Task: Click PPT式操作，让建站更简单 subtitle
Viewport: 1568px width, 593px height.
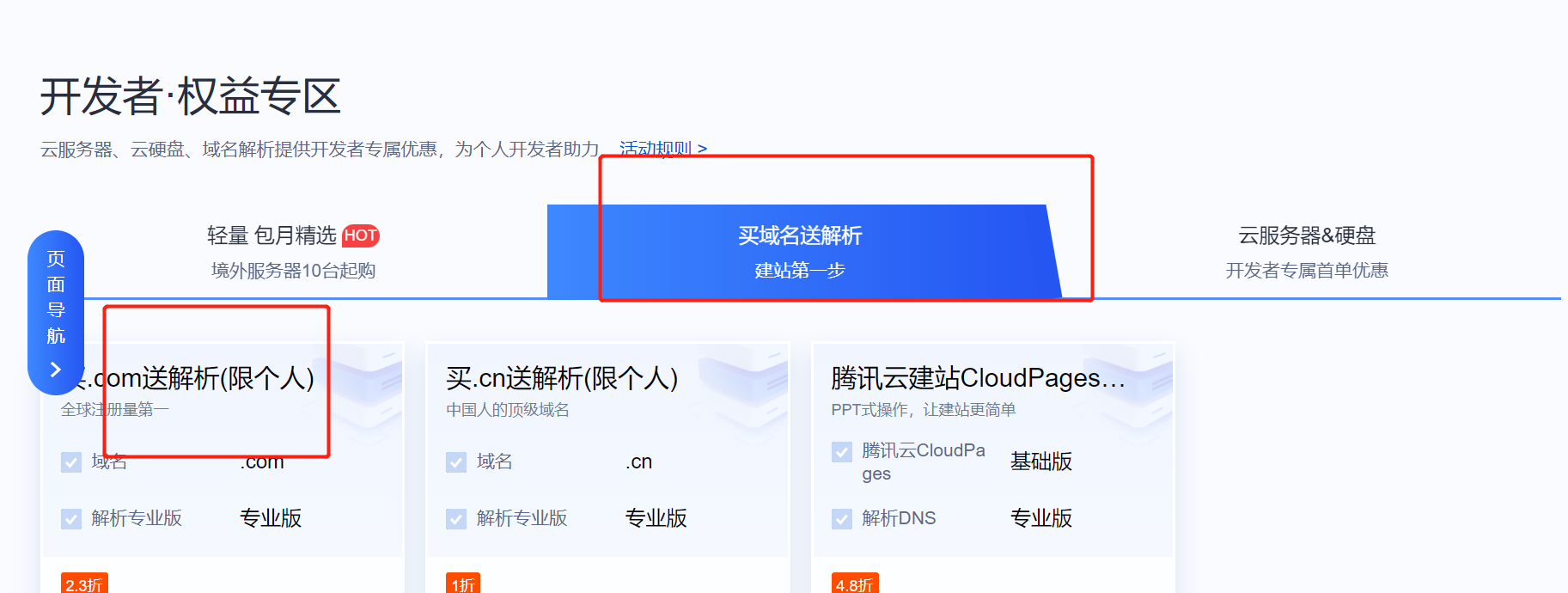Action: point(924,410)
